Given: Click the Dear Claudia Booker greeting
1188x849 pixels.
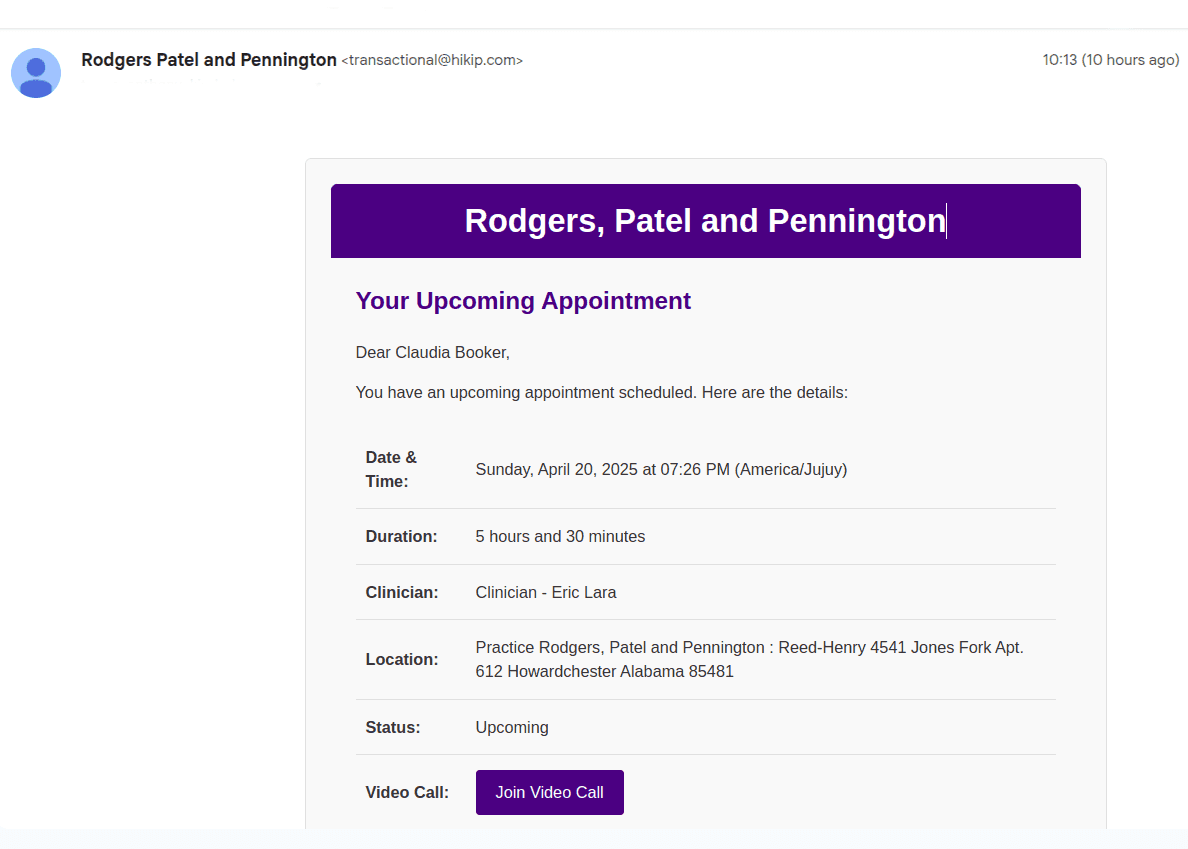Looking at the screenshot, I should coord(433,352).
